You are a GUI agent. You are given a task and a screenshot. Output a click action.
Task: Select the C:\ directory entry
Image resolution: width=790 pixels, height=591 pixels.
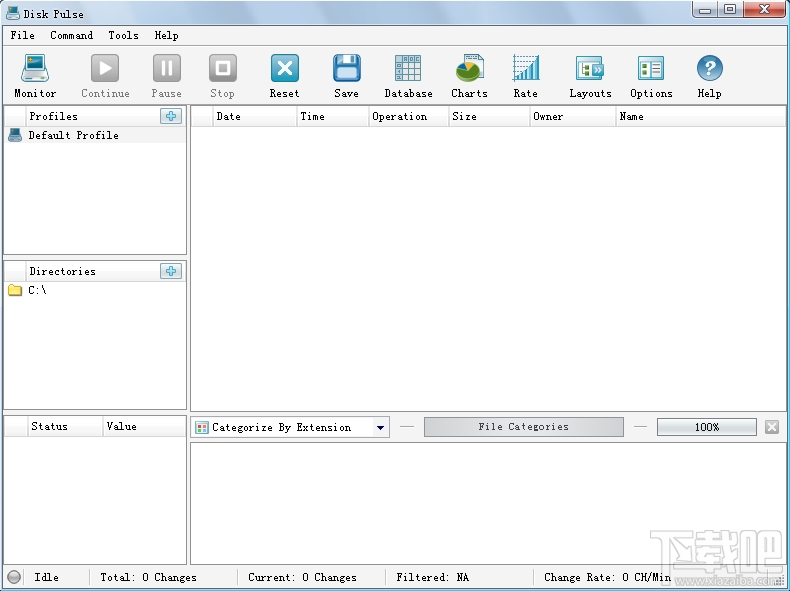[x=95, y=290]
